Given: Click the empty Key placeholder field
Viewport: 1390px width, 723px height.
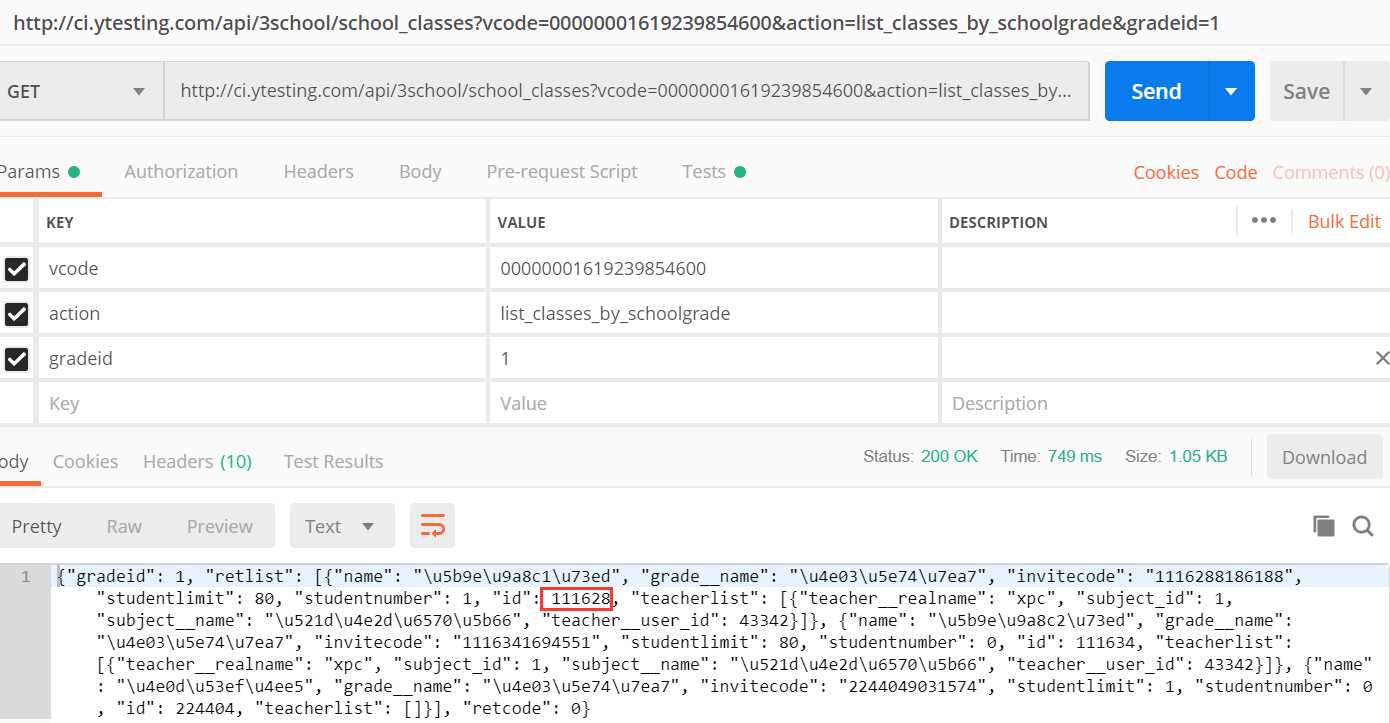Looking at the screenshot, I should pos(262,403).
